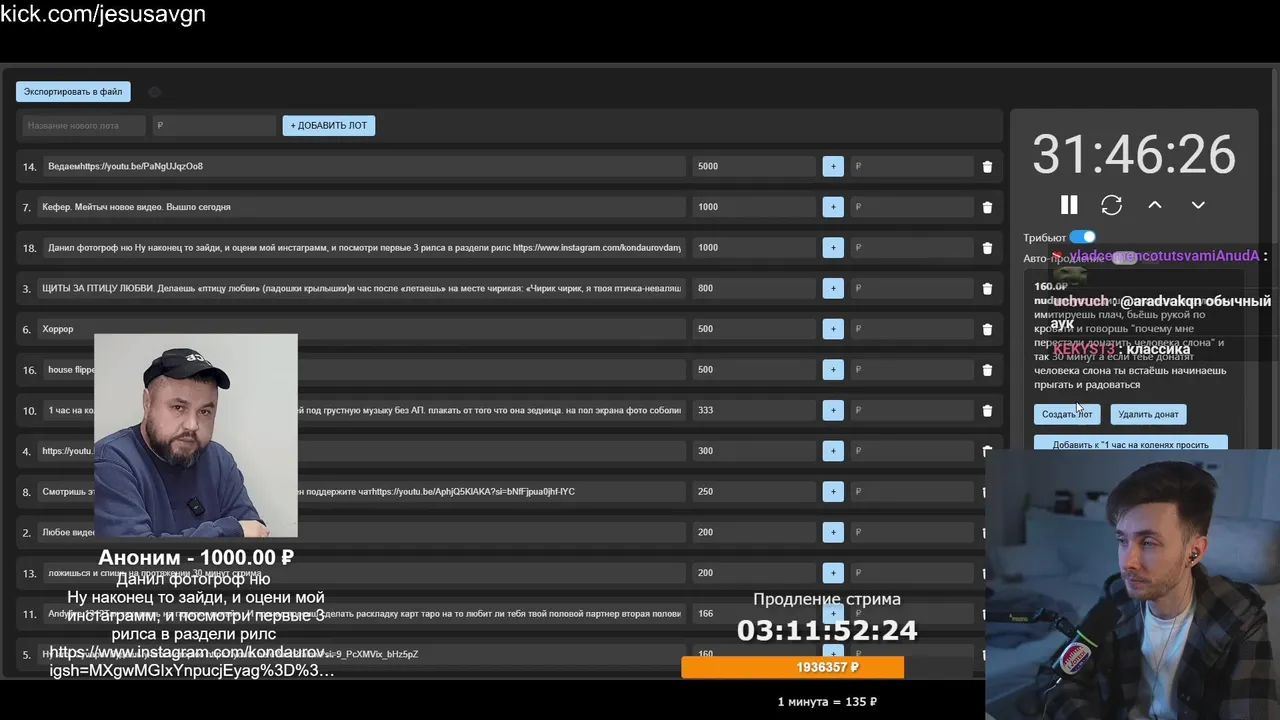1280x720 pixels.
Task: Click the + ДОБАВИТЬ ЛОТ button
Action: pyautogui.click(x=329, y=126)
